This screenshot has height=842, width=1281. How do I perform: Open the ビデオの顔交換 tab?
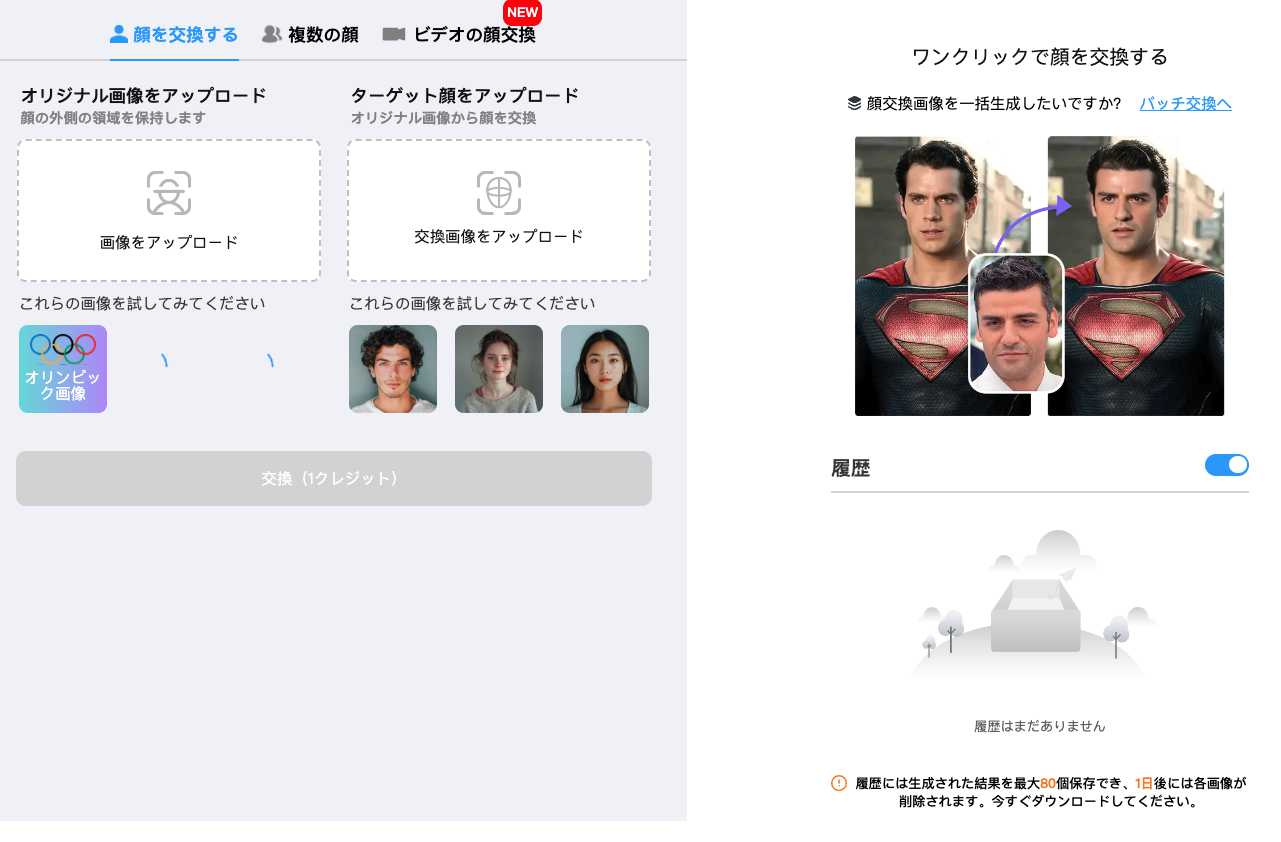point(459,35)
